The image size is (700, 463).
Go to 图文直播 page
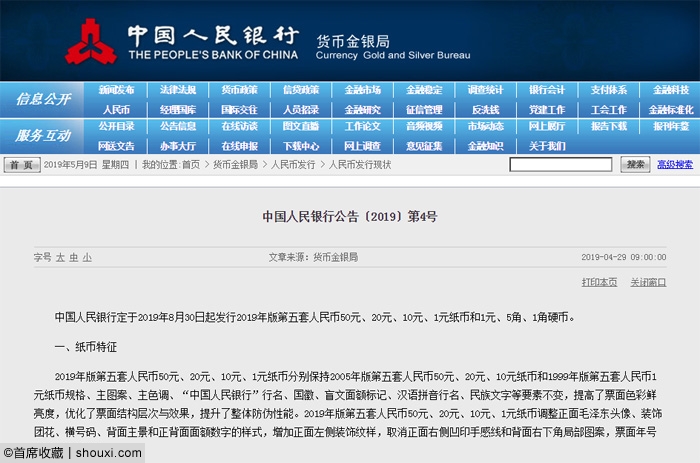(301, 126)
